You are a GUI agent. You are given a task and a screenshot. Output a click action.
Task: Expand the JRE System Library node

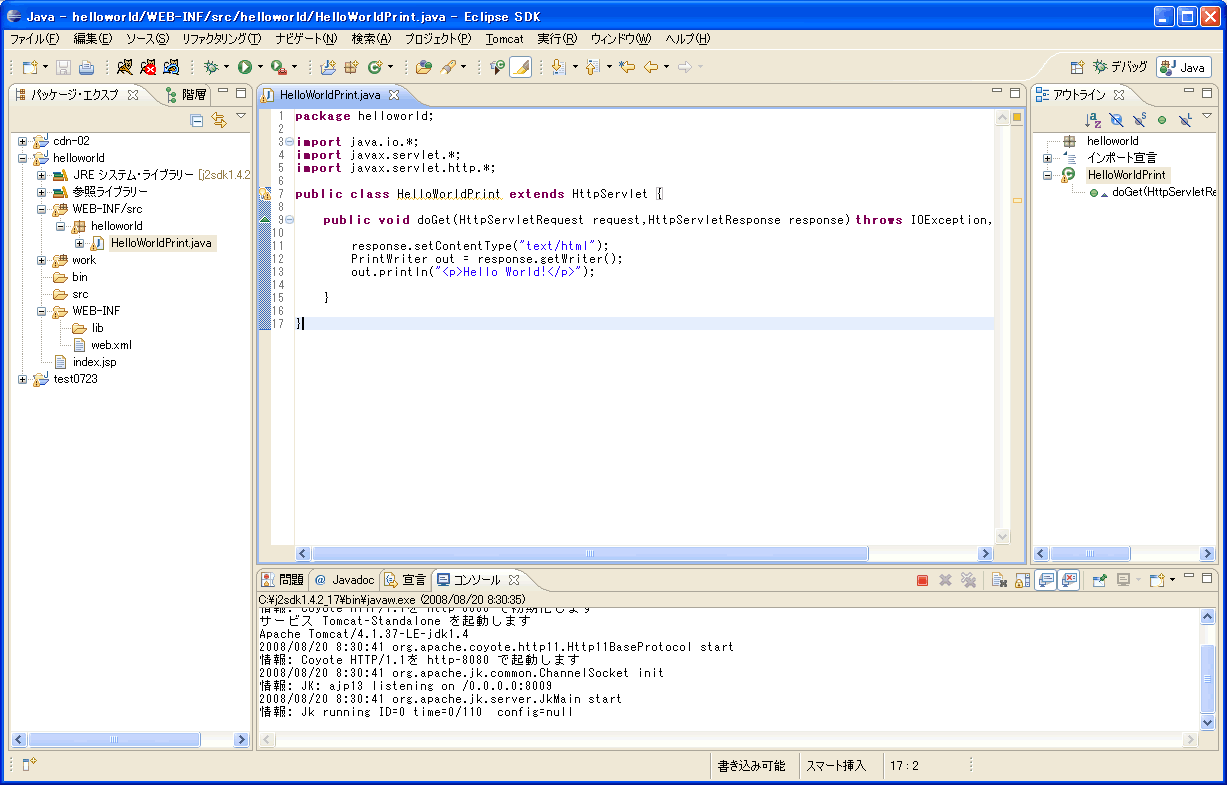click(42, 175)
